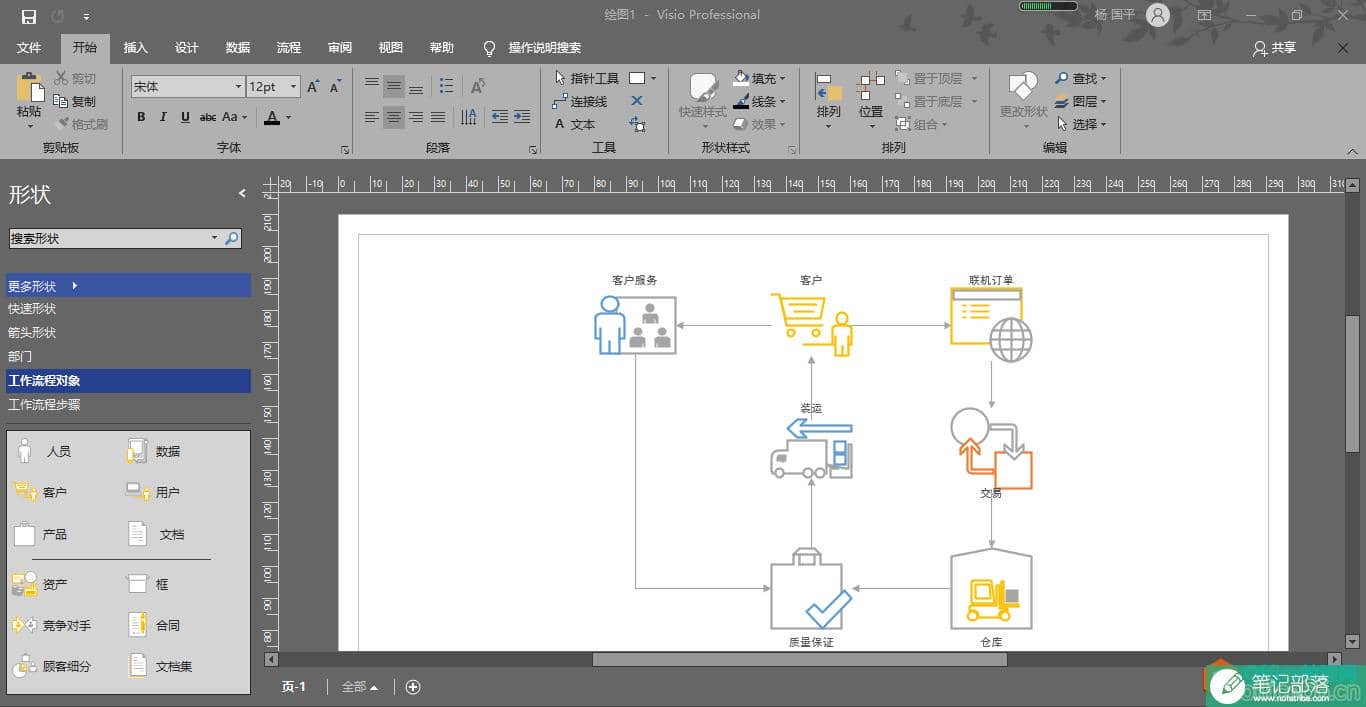Image resolution: width=1366 pixels, height=707 pixels.
Task: Switch to the 数据 ribbon tab
Action: point(238,47)
